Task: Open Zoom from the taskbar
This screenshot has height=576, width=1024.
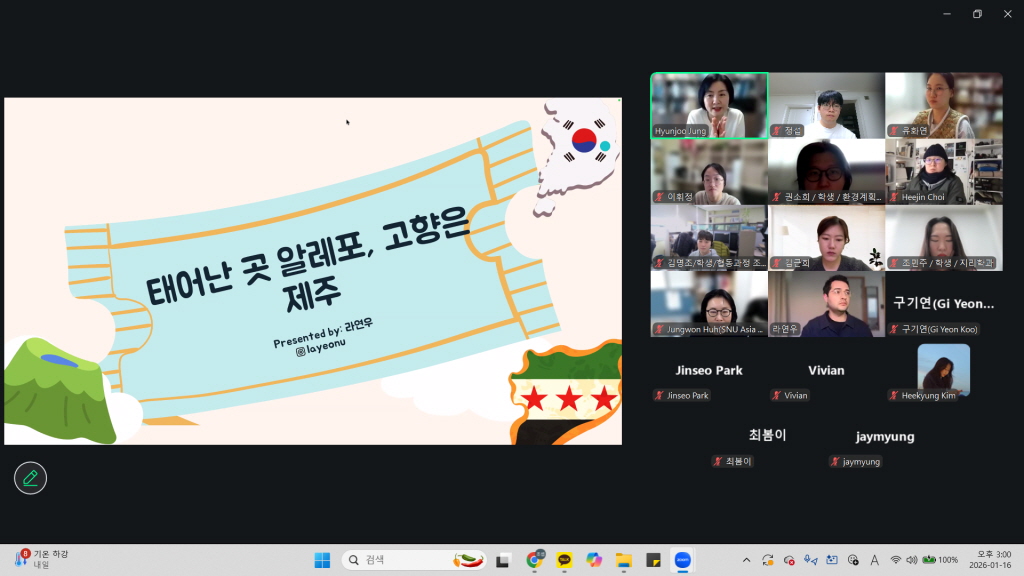Action: point(683,560)
